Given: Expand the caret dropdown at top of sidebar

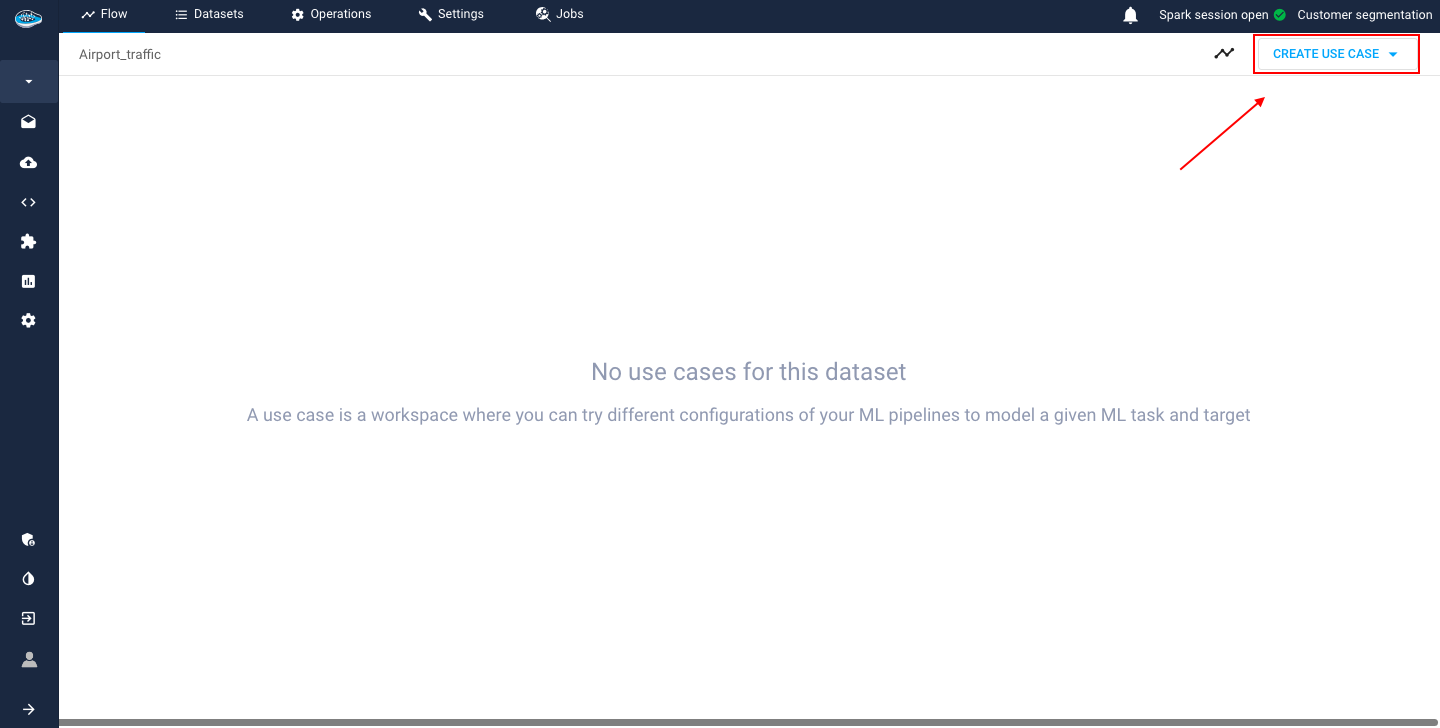Looking at the screenshot, I should (x=29, y=82).
